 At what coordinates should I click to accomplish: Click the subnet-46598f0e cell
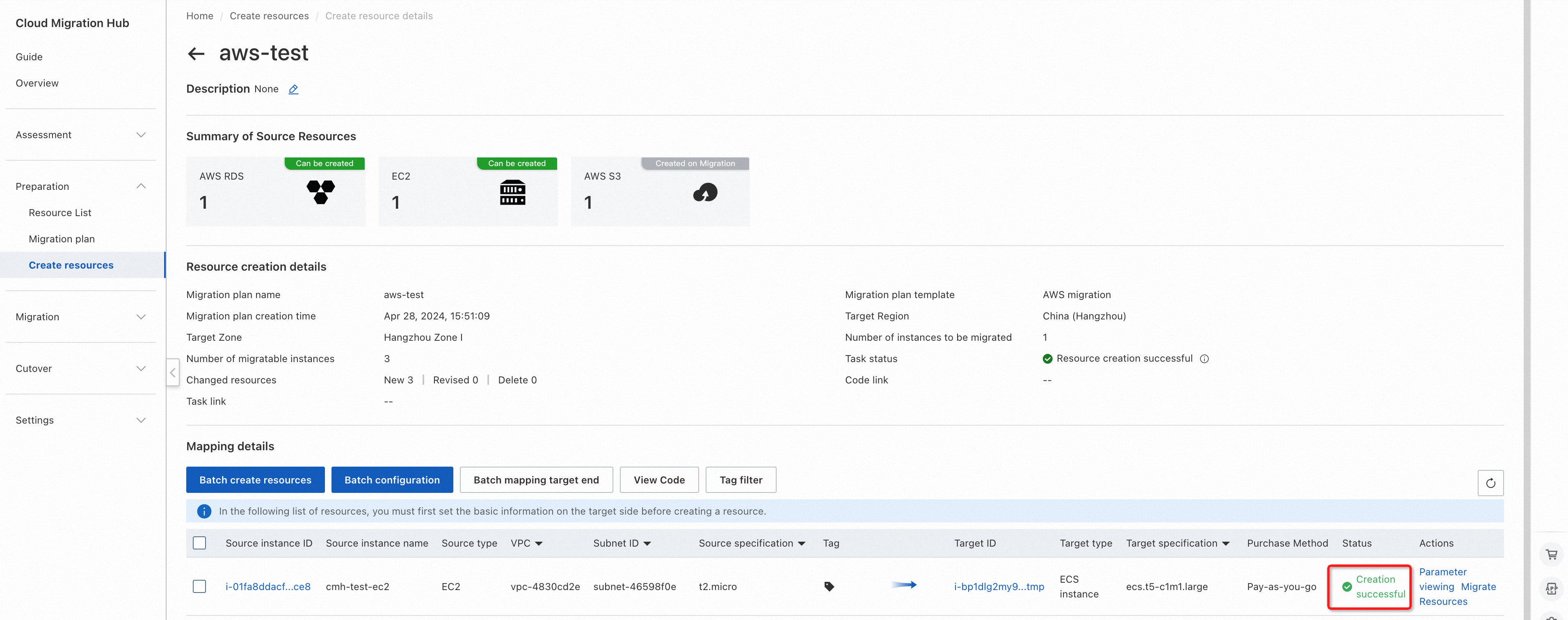(635, 586)
